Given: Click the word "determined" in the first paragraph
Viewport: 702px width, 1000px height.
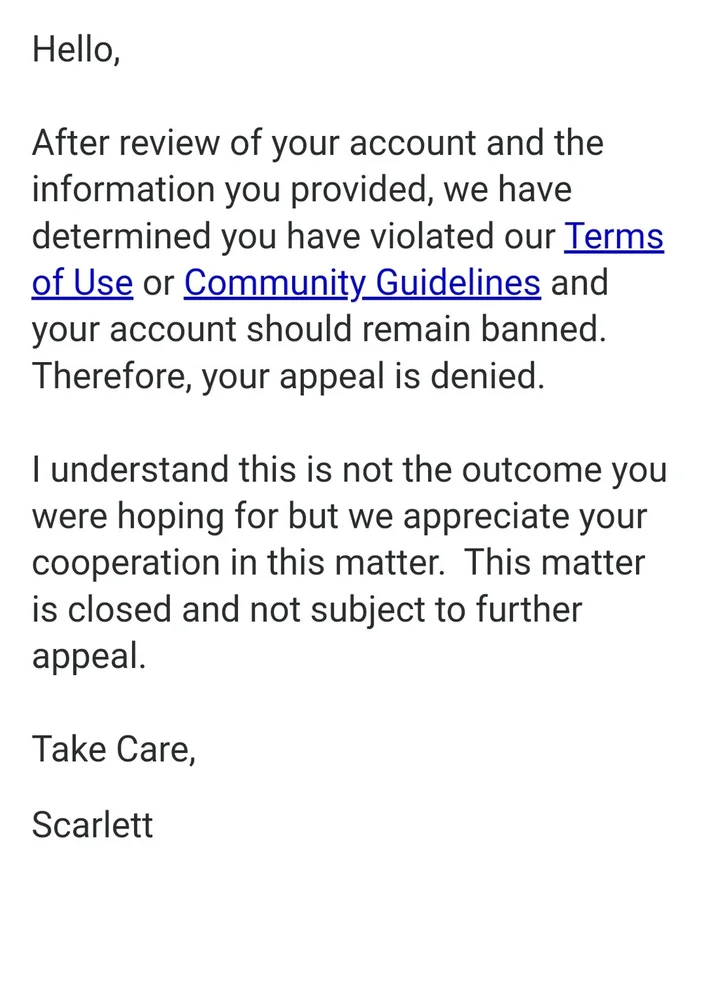Looking at the screenshot, I should 123,237.
